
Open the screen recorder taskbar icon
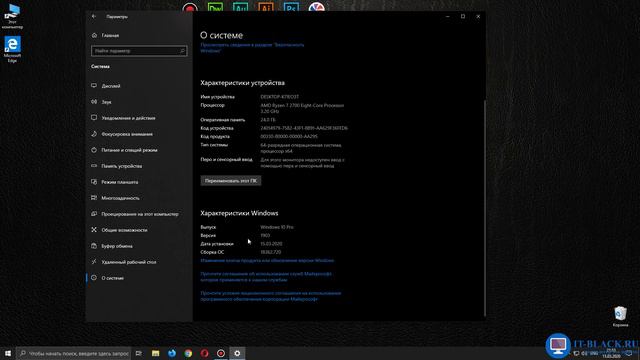tap(221, 353)
